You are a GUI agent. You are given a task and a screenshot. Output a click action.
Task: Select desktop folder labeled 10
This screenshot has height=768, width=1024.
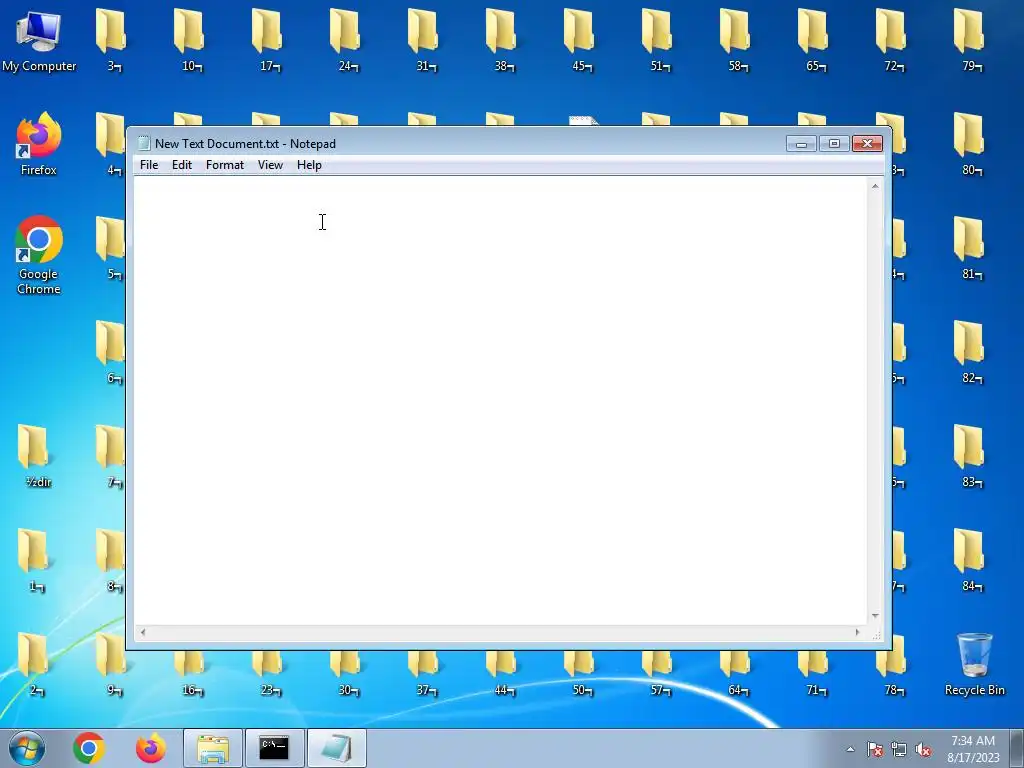[190, 40]
